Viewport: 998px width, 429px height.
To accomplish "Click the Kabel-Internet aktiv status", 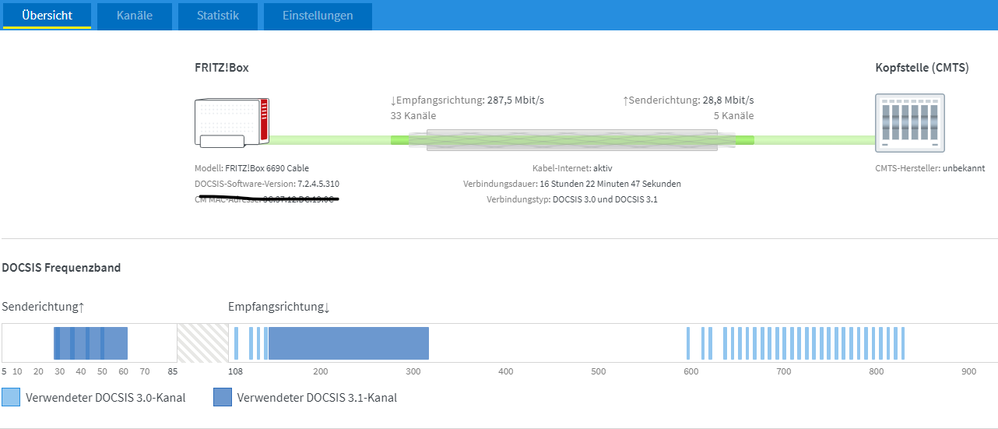I will (x=572, y=169).
